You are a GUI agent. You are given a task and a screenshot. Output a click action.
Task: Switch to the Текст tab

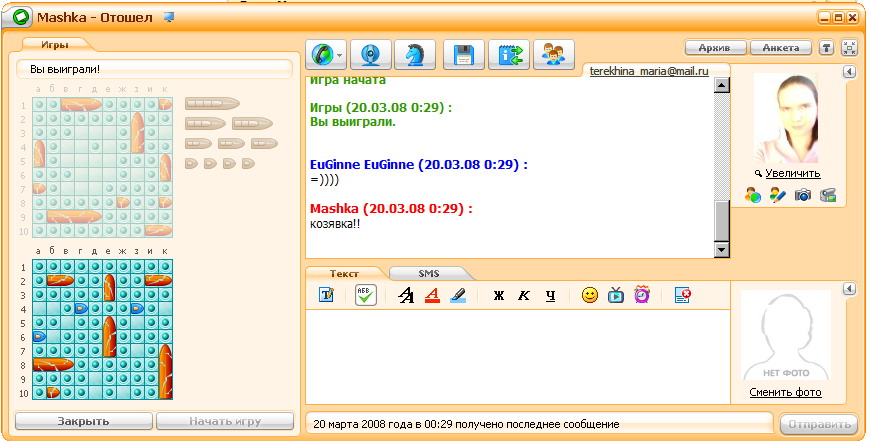(344, 273)
